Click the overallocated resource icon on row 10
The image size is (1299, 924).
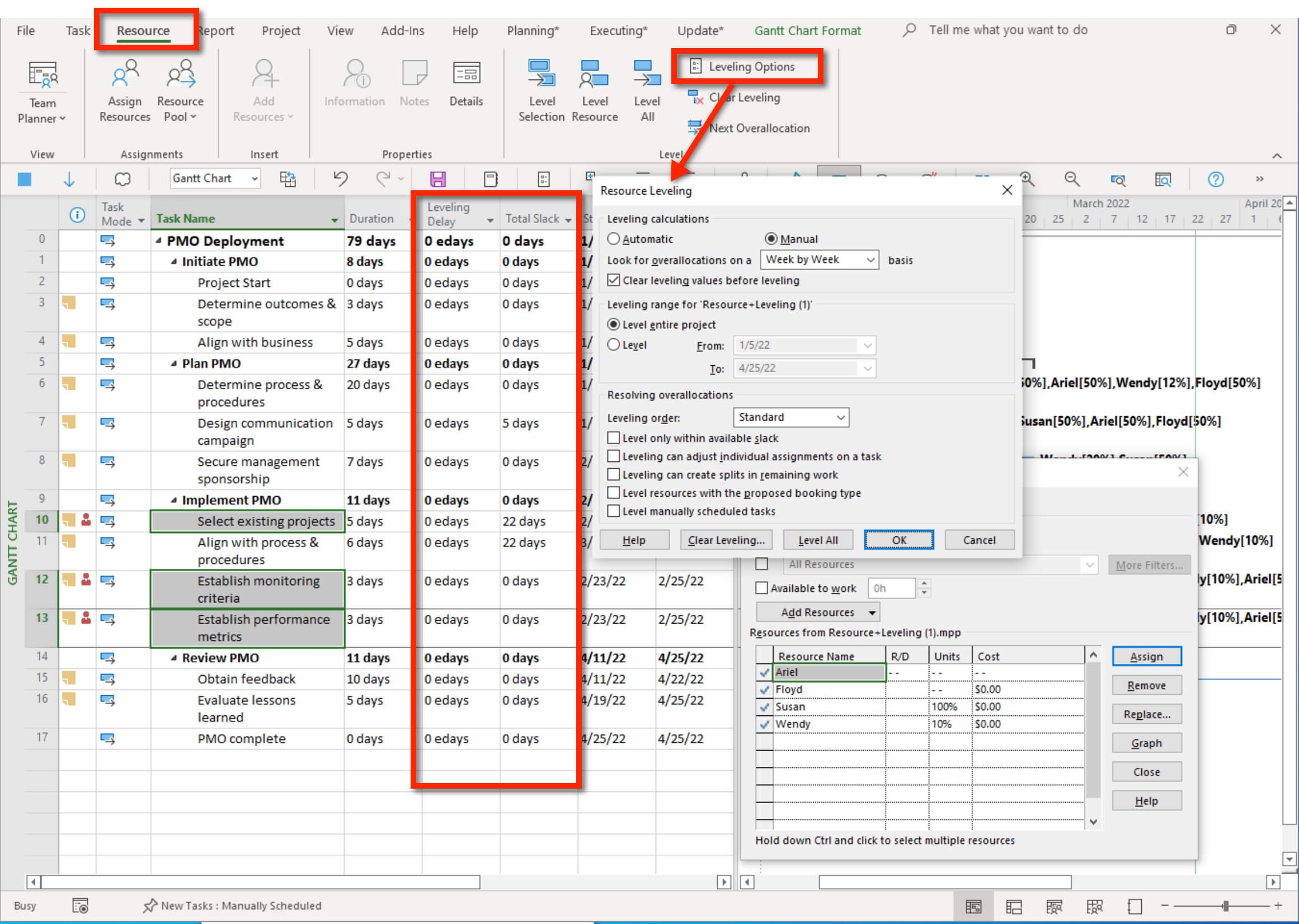86,520
